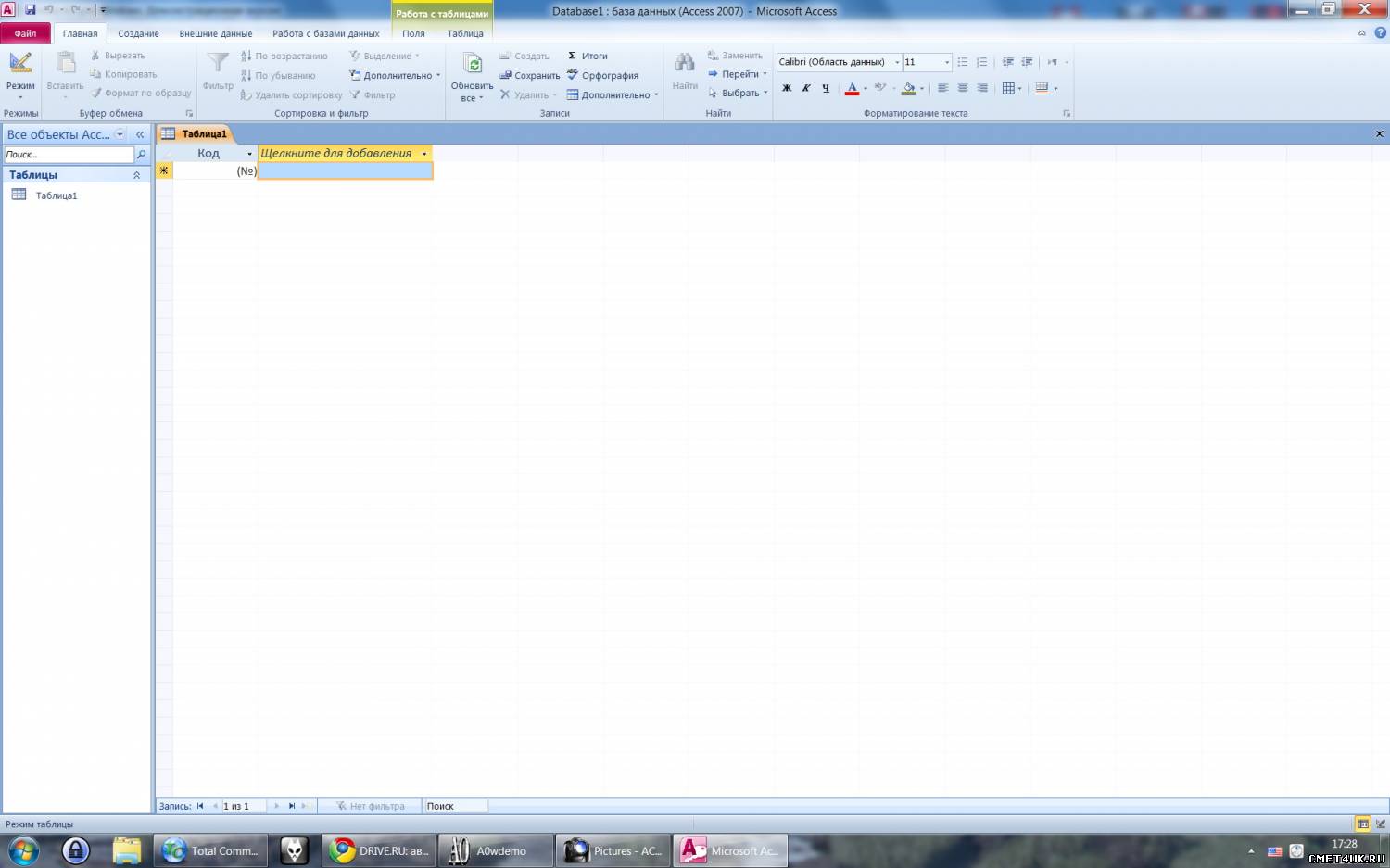
Task: Click the Итоги sigma button
Action: click(x=588, y=56)
